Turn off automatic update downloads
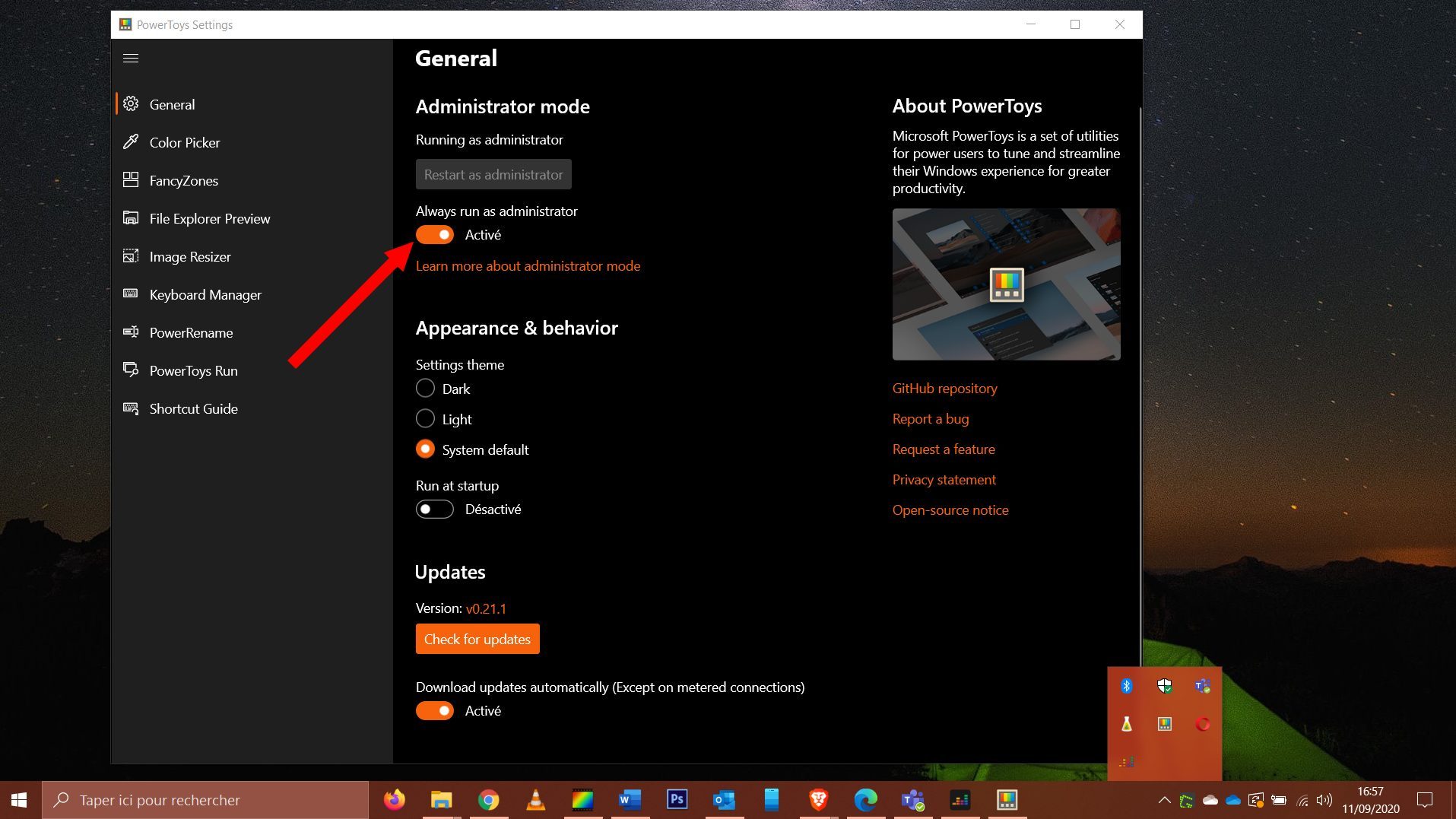 (x=435, y=711)
